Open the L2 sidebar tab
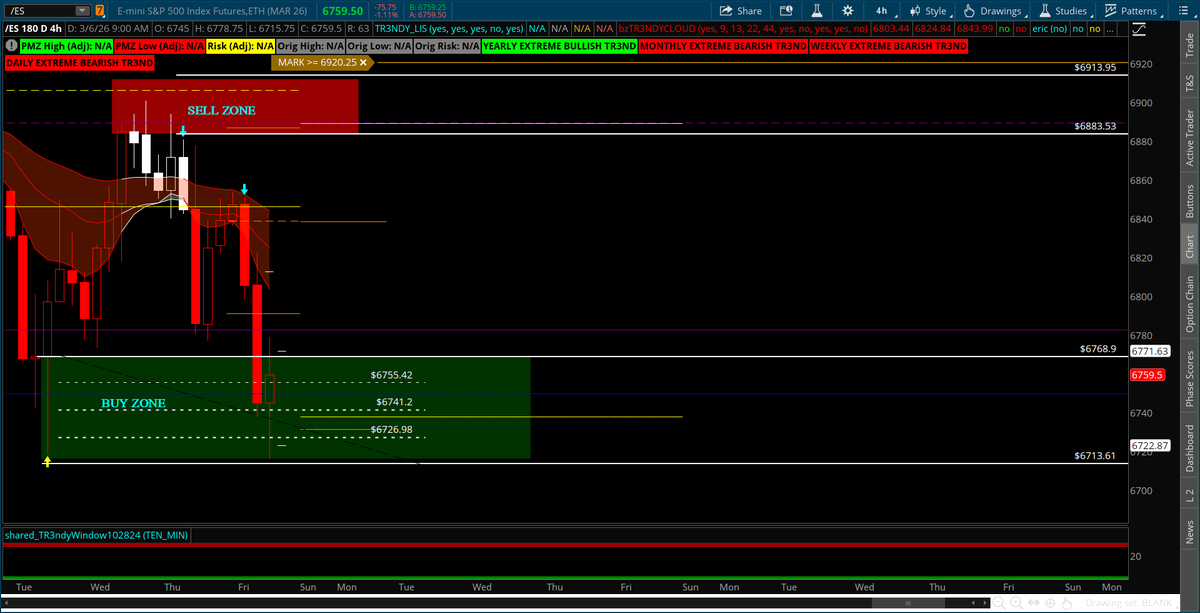 pos(1189,494)
